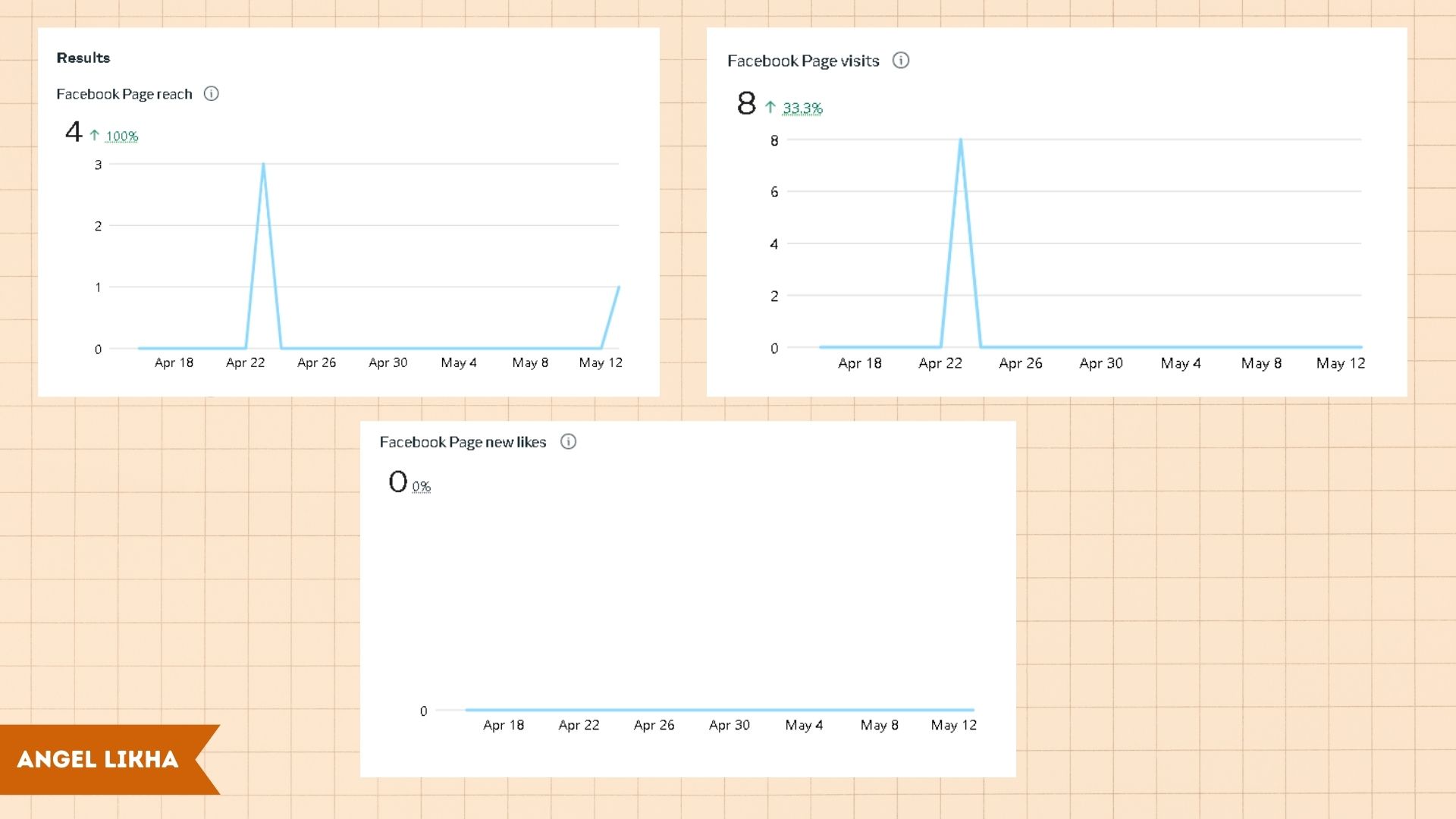This screenshot has height=819, width=1456.
Task: Click info icon beside Facebook Page new likes
Action: 568,441
